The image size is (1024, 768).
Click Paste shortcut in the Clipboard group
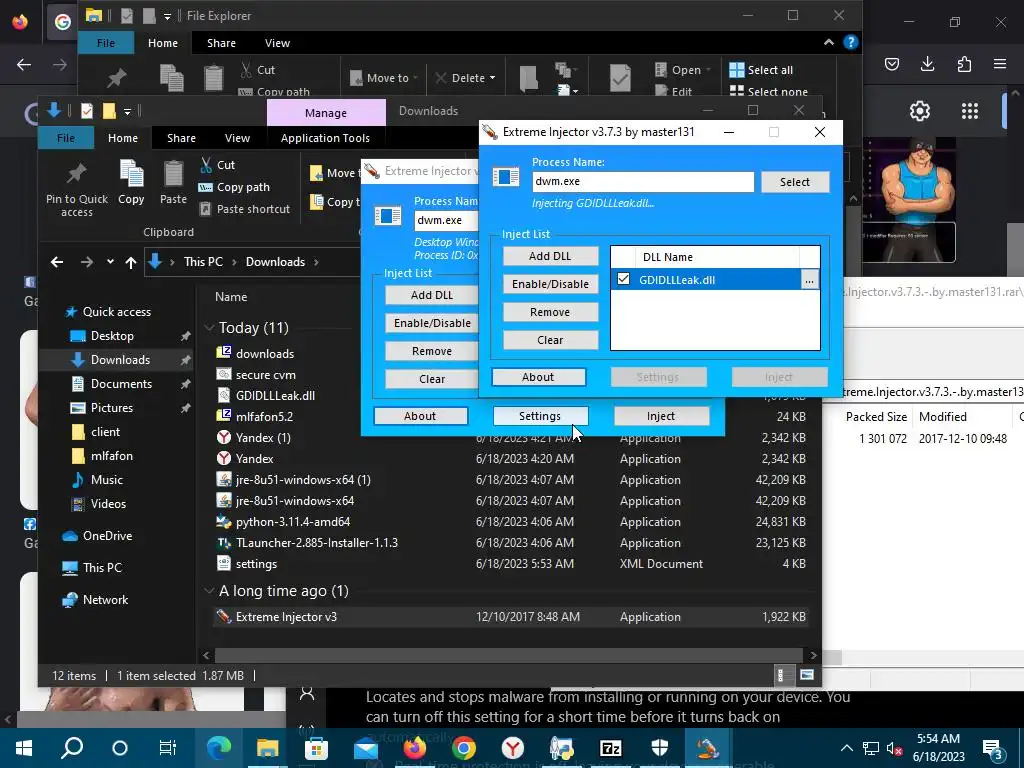pos(244,209)
